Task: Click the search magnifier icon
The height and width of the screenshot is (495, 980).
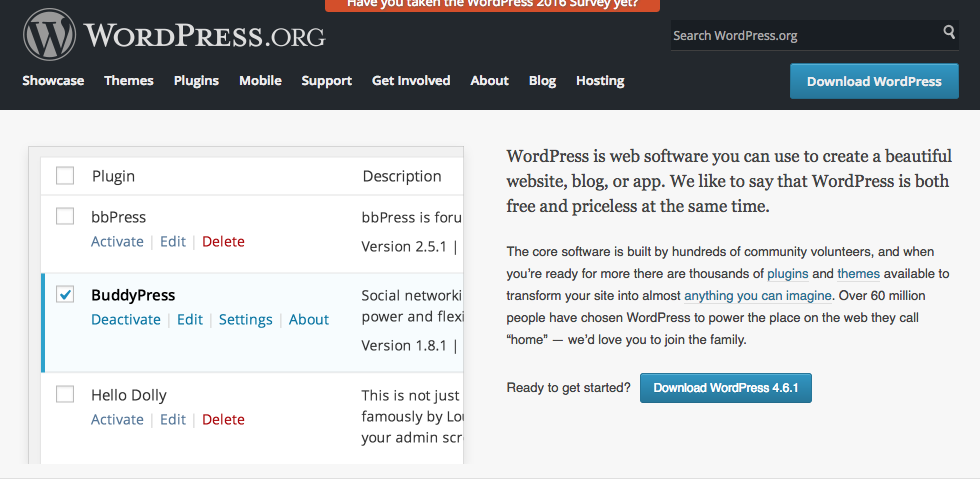Action: pyautogui.click(x=949, y=32)
